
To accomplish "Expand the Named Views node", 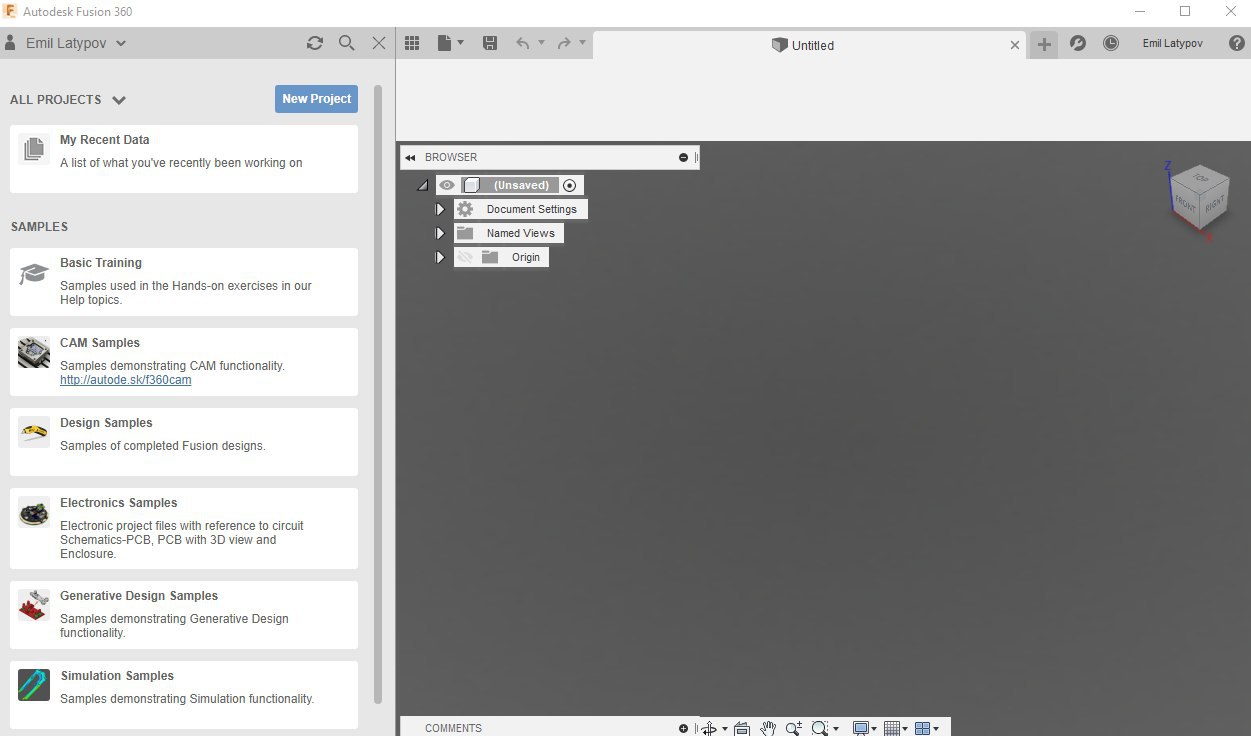I will coord(440,233).
